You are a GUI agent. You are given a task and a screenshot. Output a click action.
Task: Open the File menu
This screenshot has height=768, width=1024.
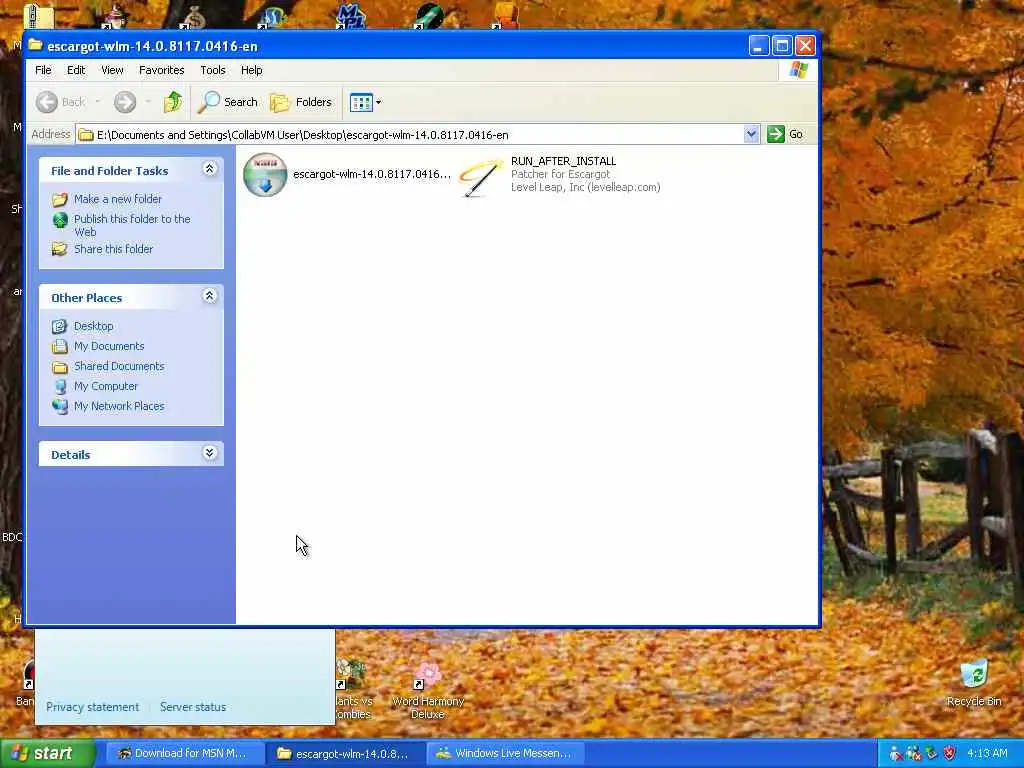[x=43, y=70]
